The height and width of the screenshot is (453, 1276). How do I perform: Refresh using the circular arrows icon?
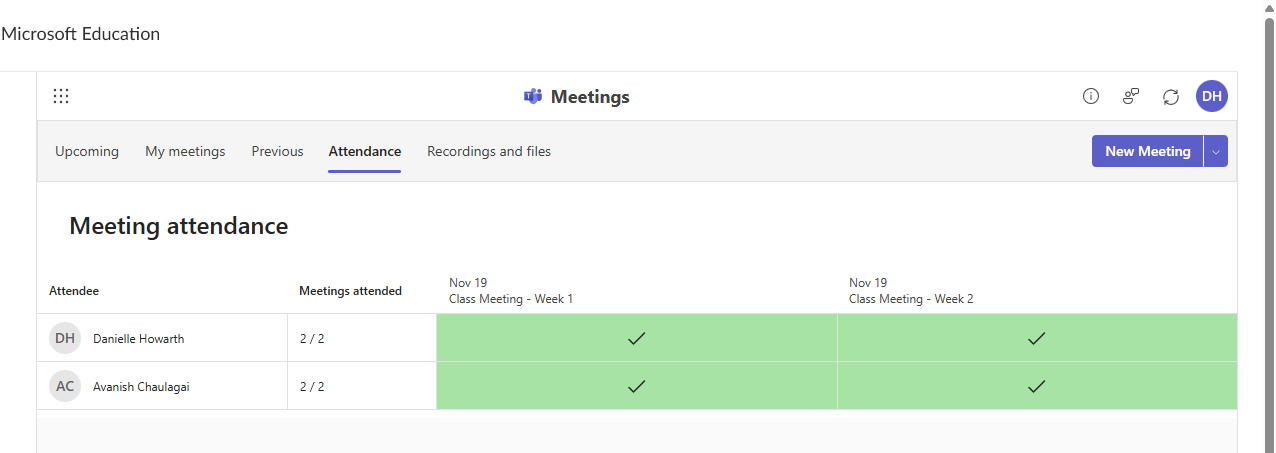tap(1171, 96)
